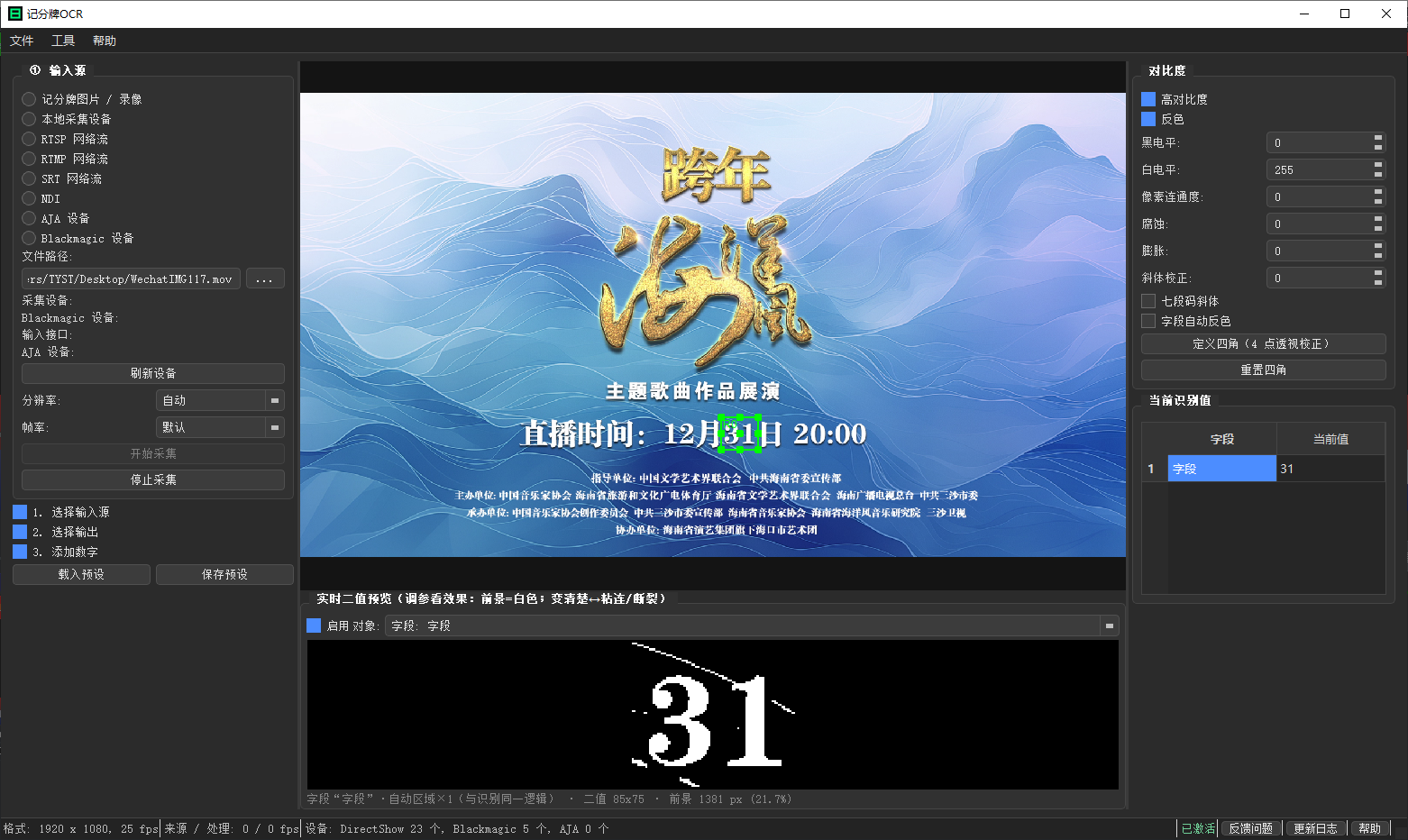Open the 帮助 menu
Screen dimensions: 1408x840
point(105,41)
